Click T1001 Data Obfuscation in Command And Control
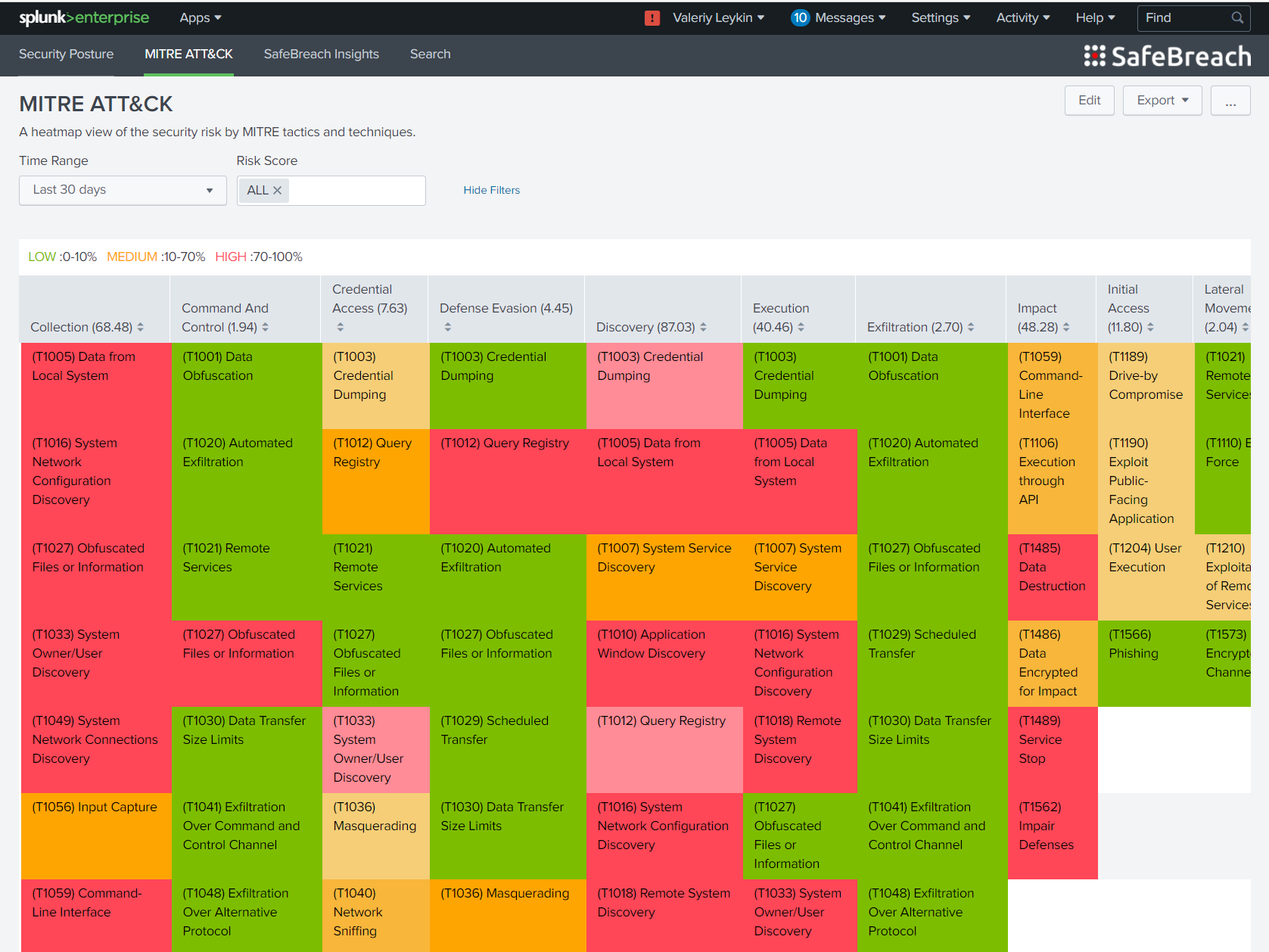Screen dimensions: 1269x952 coord(247,386)
